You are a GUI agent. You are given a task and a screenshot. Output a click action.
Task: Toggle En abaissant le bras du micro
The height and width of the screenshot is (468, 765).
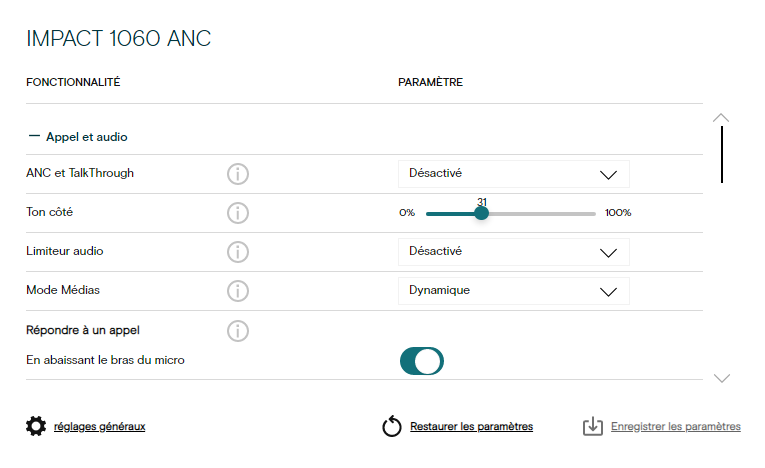(x=421, y=361)
